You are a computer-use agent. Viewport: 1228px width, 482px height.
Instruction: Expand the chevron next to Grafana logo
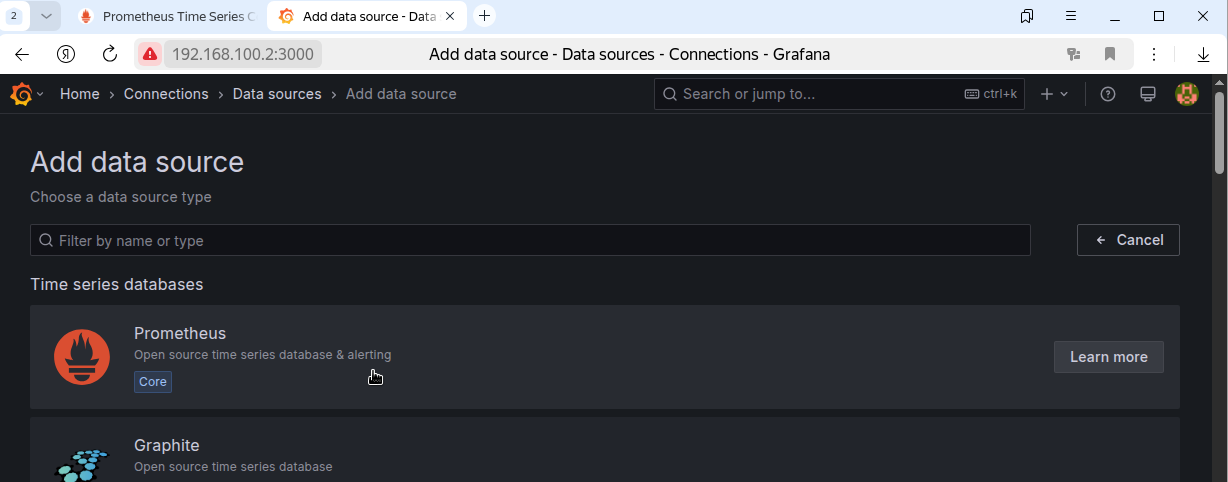click(40, 94)
